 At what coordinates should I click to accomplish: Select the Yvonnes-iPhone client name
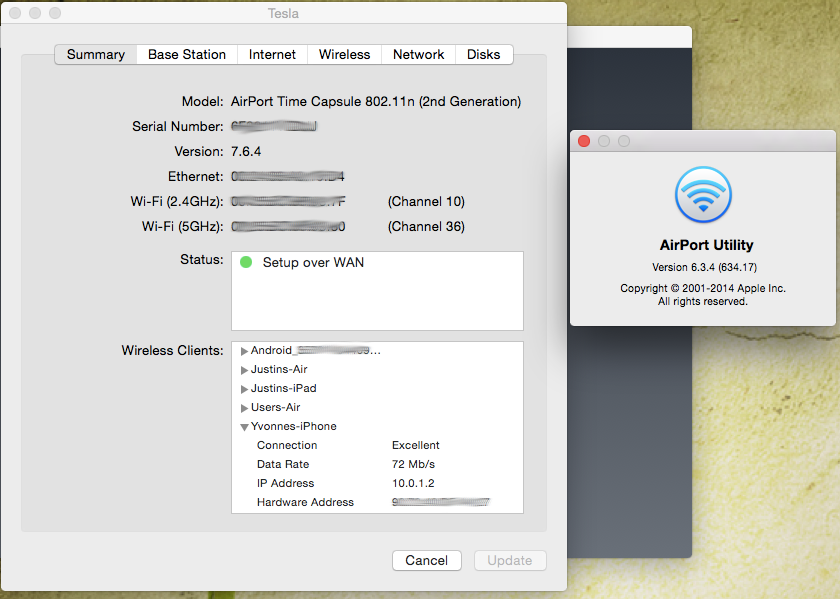pos(294,426)
